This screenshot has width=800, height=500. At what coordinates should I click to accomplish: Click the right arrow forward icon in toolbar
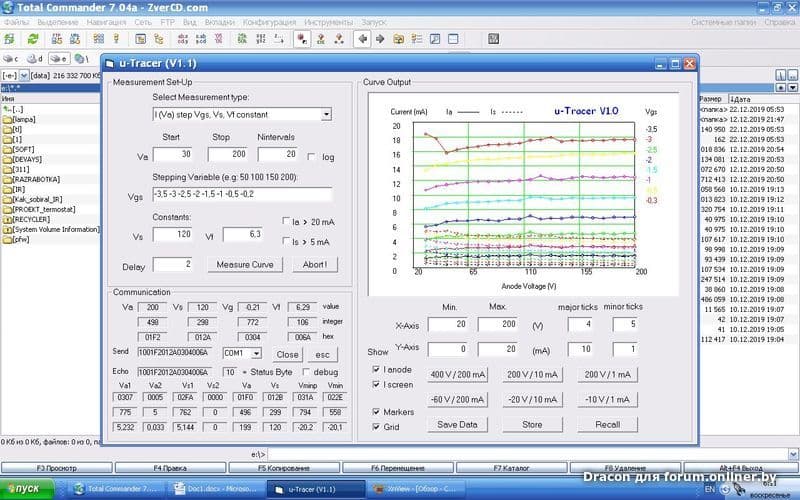tap(381, 39)
